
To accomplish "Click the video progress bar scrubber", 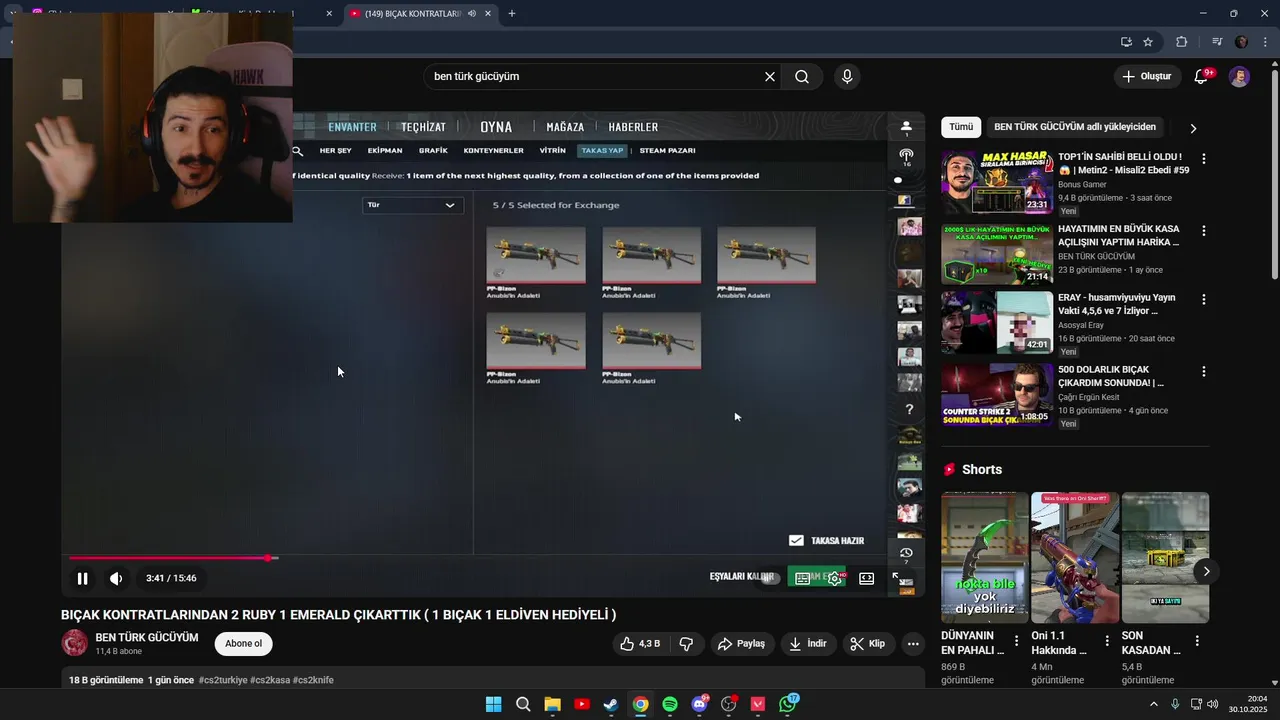I will (268, 558).
